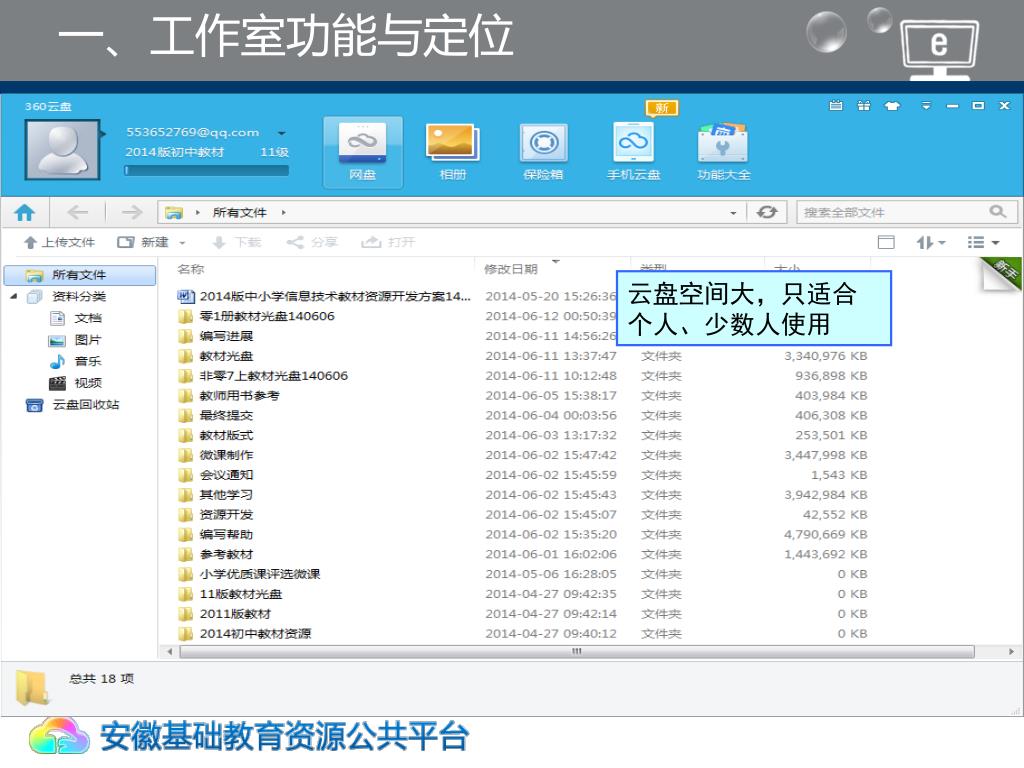Select the 2011版教材 folder
The image size is (1024, 768).
(224, 614)
